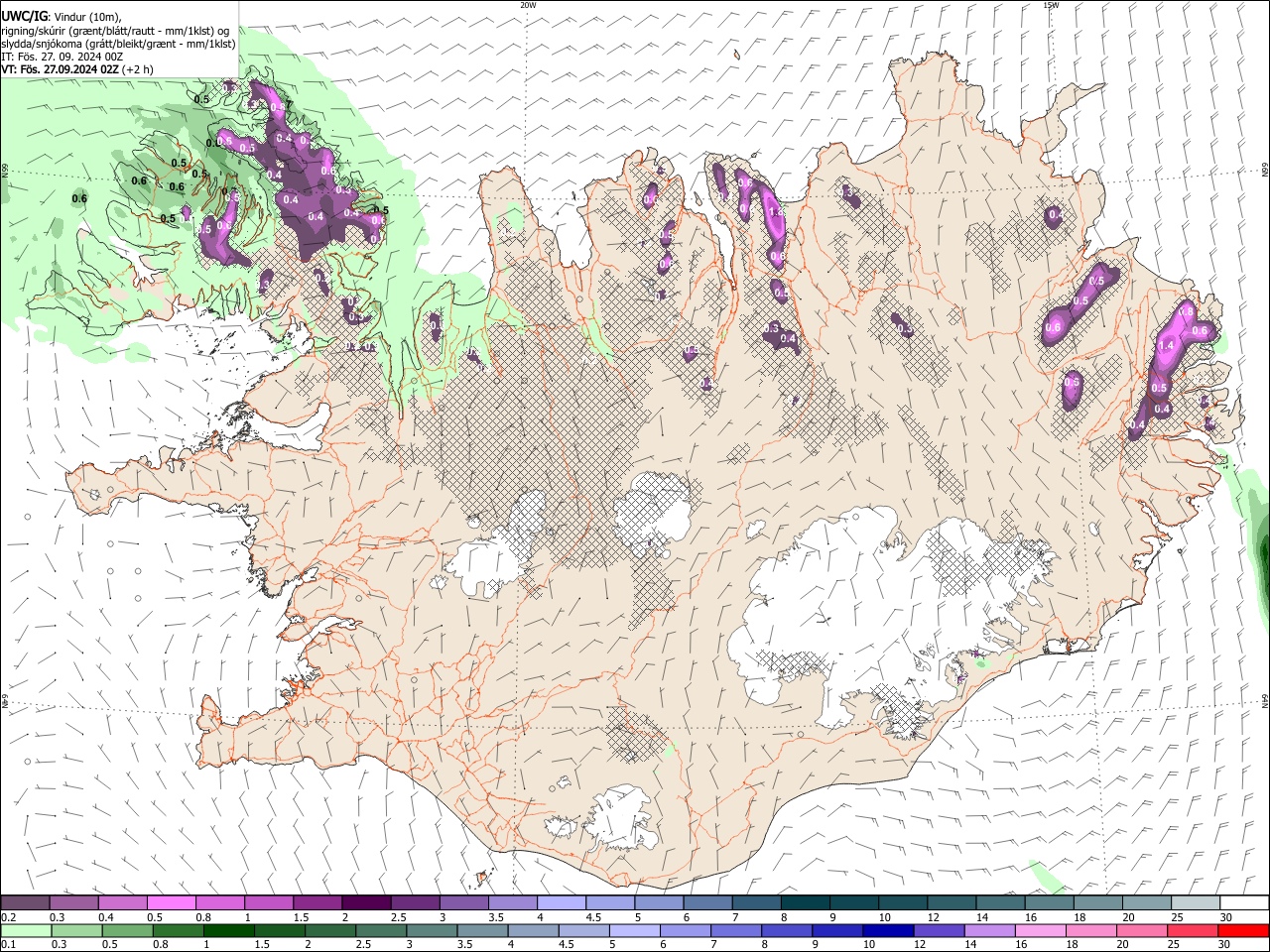Click the '15W' longitude label at the top
This screenshot has width=1270, height=952.
click(1050, 5)
